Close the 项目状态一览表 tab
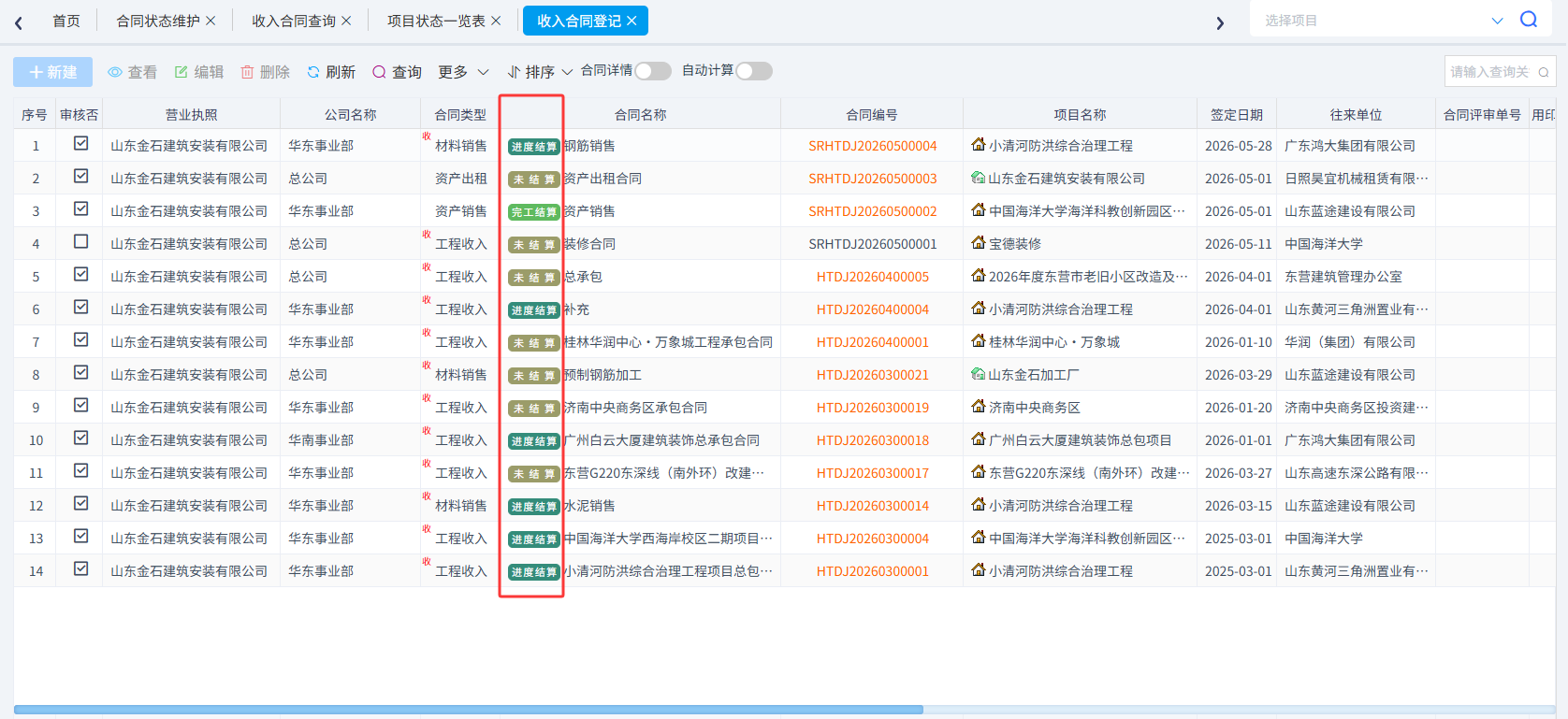Viewport: 1568px width, 719px height. pos(496,21)
